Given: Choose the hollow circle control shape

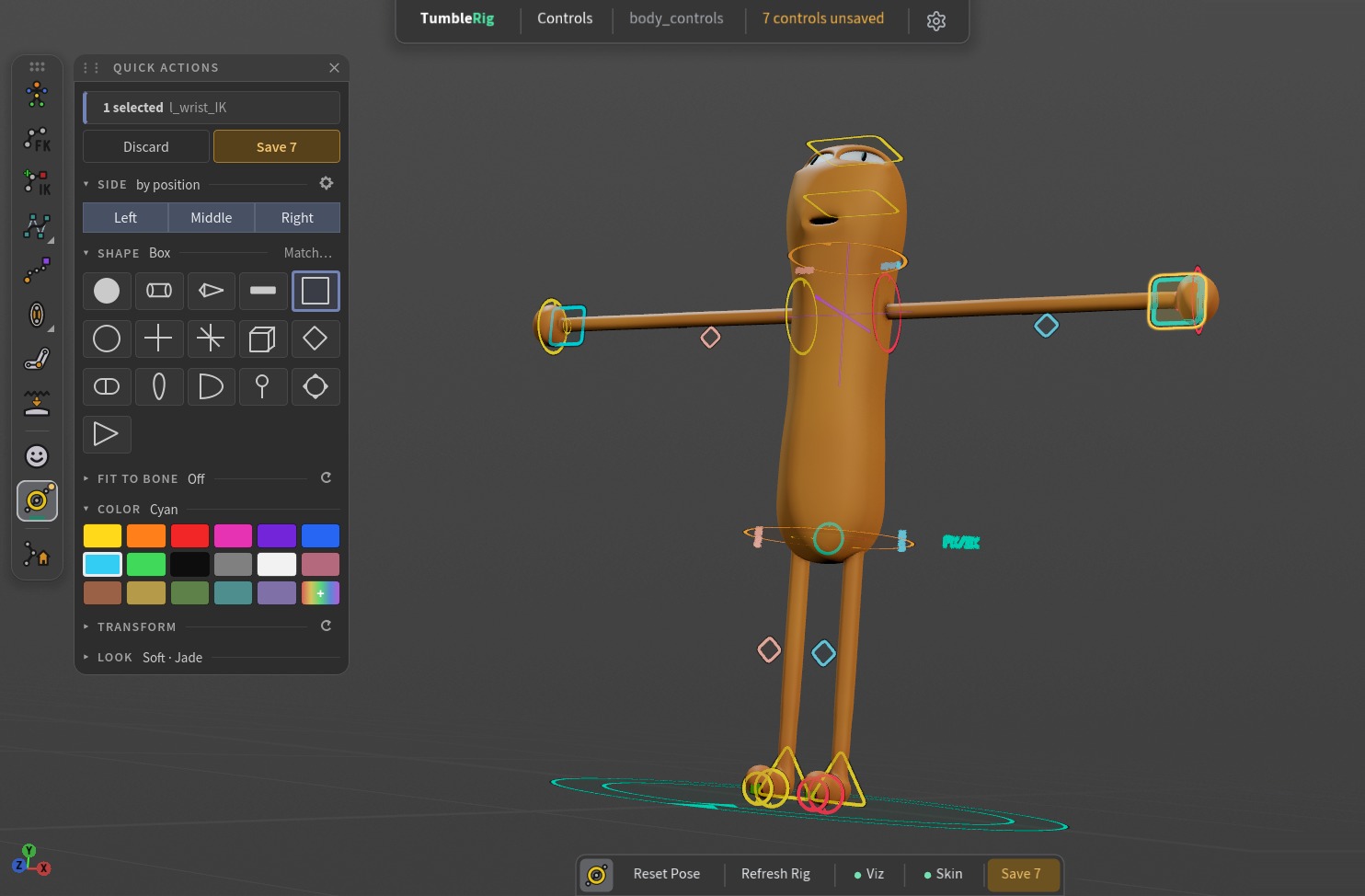Looking at the screenshot, I should pos(107,339).
